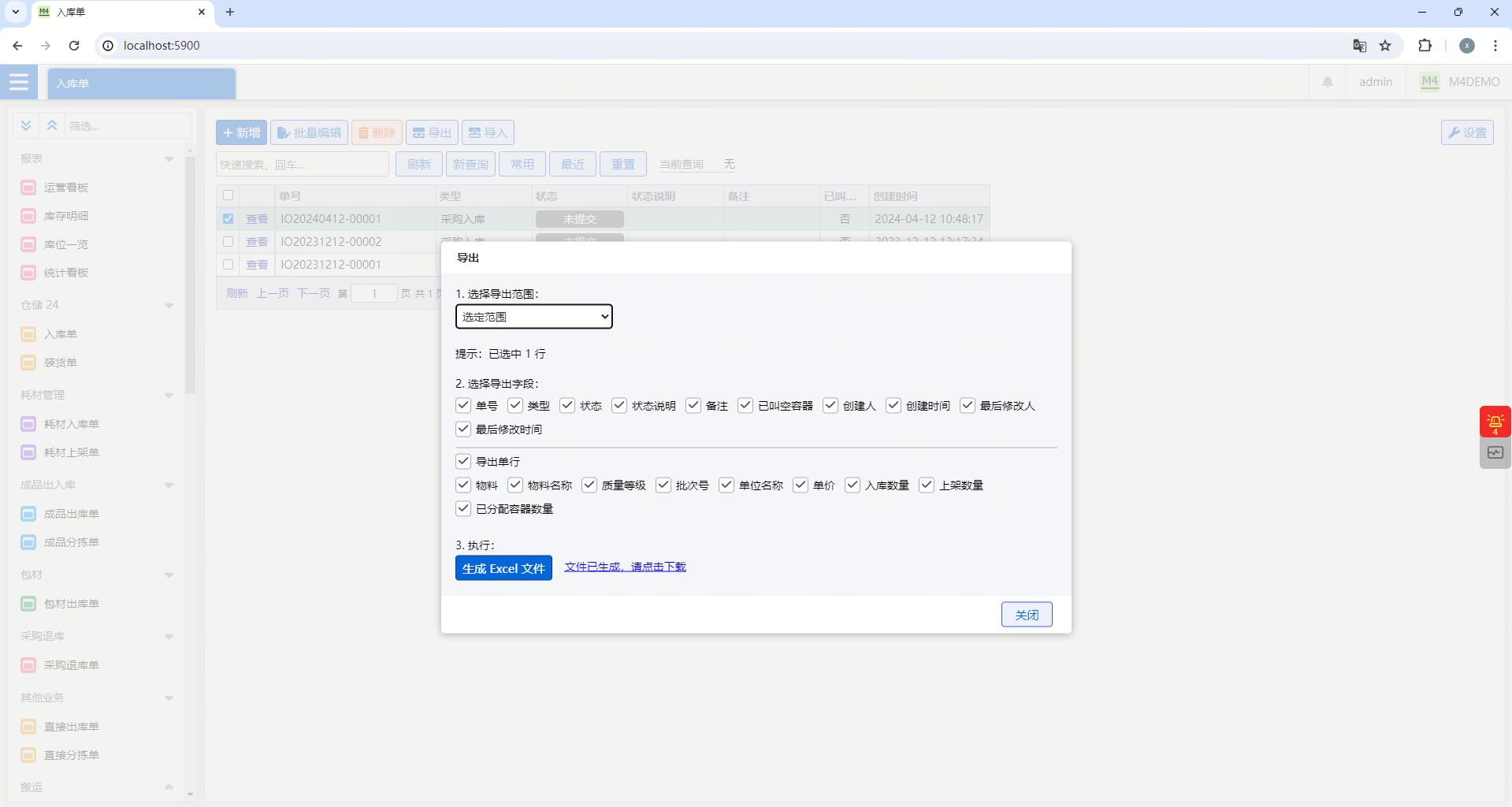Viewport: 1512px width, 807px height.
Task: Uncheck the 已叫空容器 export field
Action: tap(745, 405)
